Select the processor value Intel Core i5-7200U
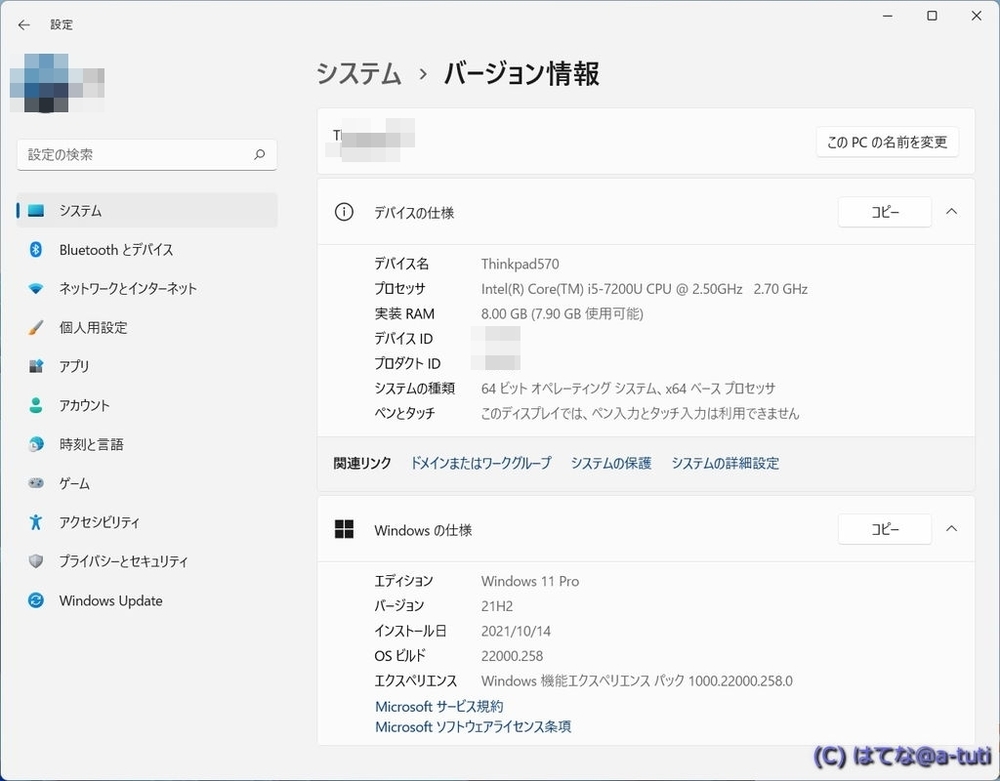Image resolution: width=1000 pixels, height=781 pixels. click(644, 289)
